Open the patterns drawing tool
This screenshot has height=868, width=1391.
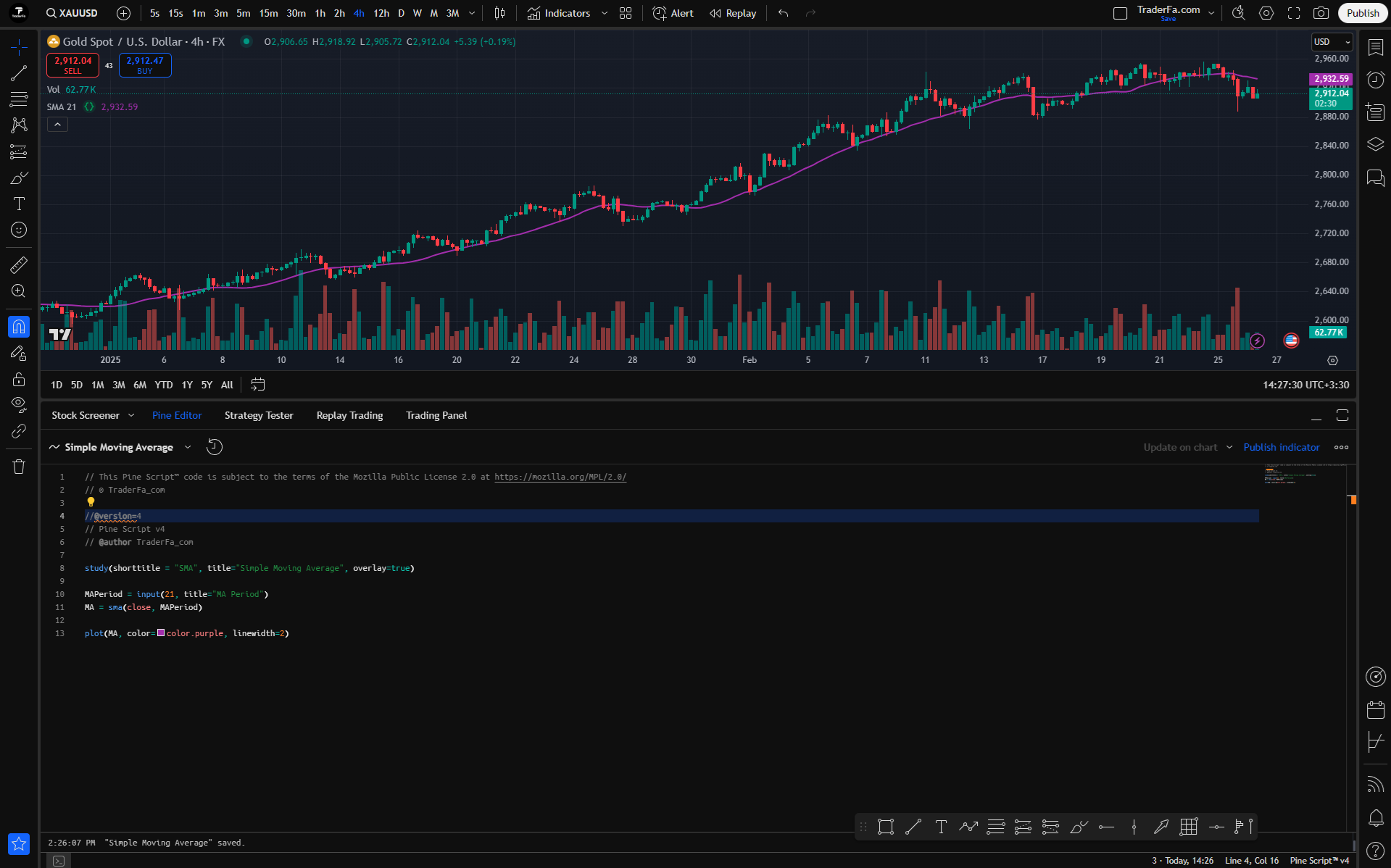point(19,125)
